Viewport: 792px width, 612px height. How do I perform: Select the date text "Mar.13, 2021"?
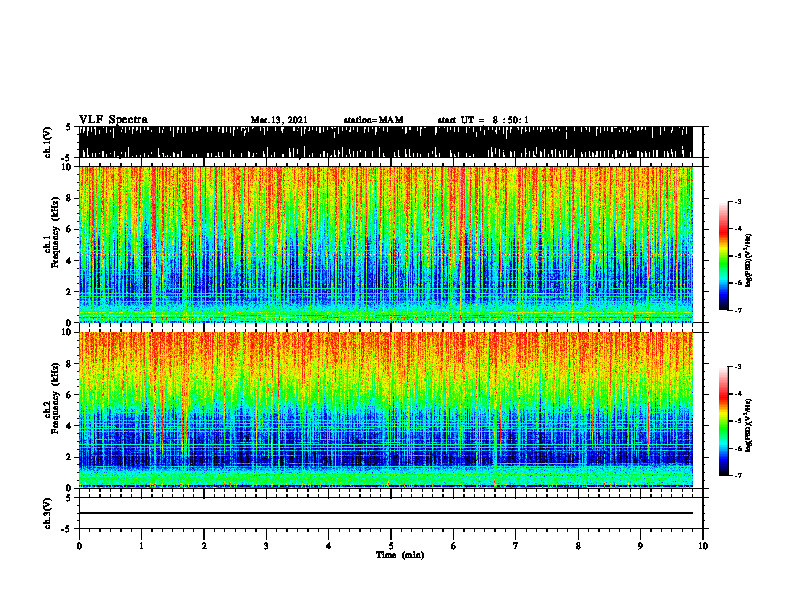279,120
